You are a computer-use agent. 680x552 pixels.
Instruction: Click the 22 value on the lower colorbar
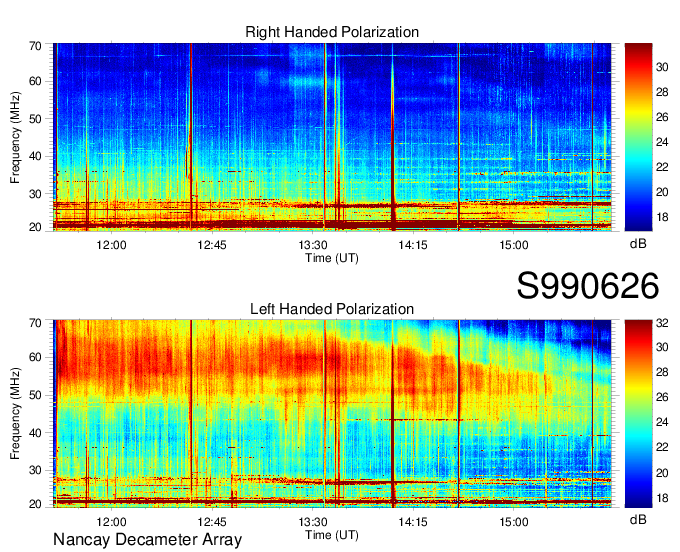(662, 447)
